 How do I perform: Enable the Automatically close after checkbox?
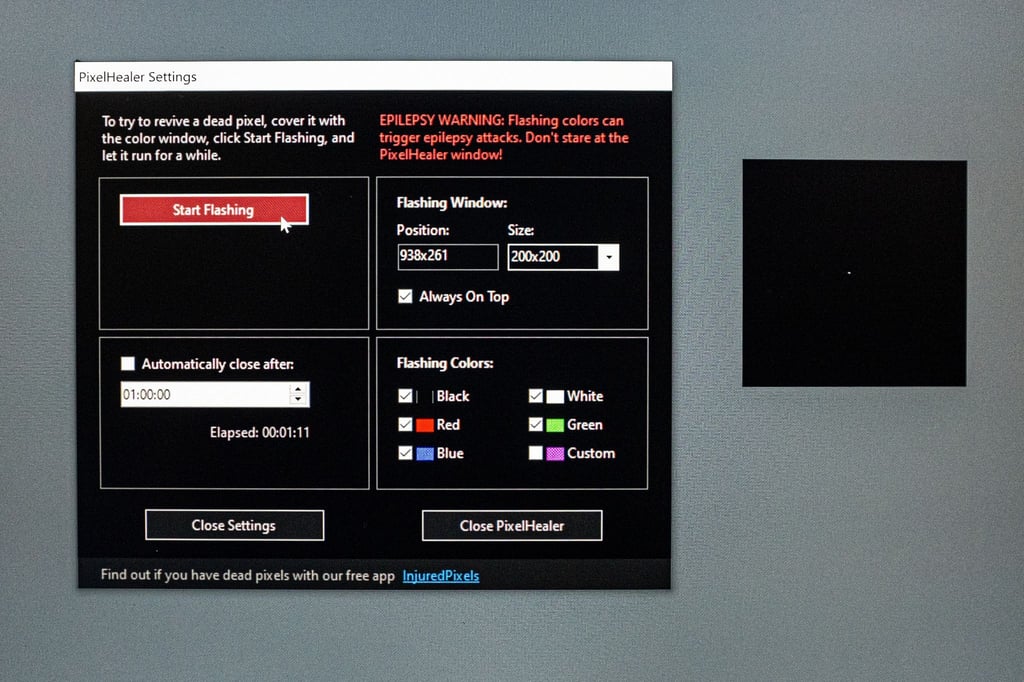pos(128,363)
